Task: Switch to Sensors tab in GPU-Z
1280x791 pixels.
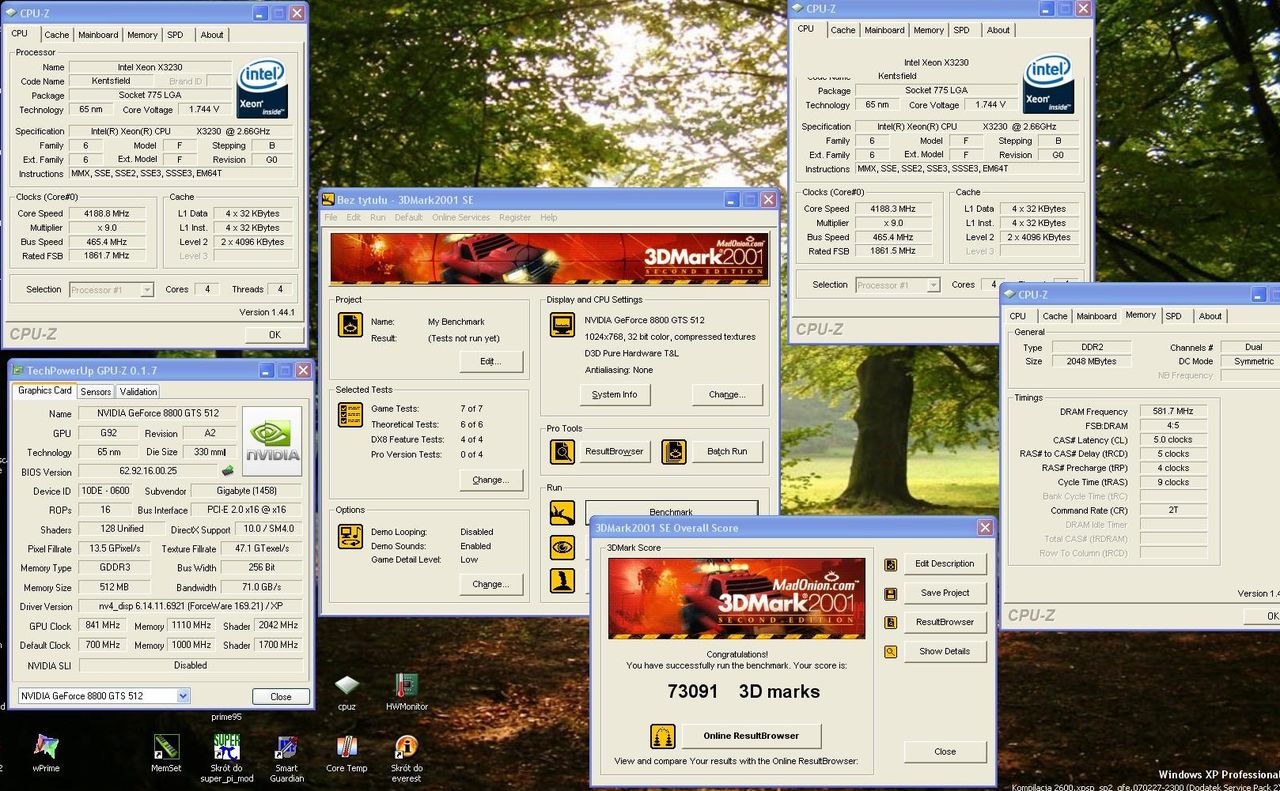Action: pyautogui.click(x=96, y=392)
